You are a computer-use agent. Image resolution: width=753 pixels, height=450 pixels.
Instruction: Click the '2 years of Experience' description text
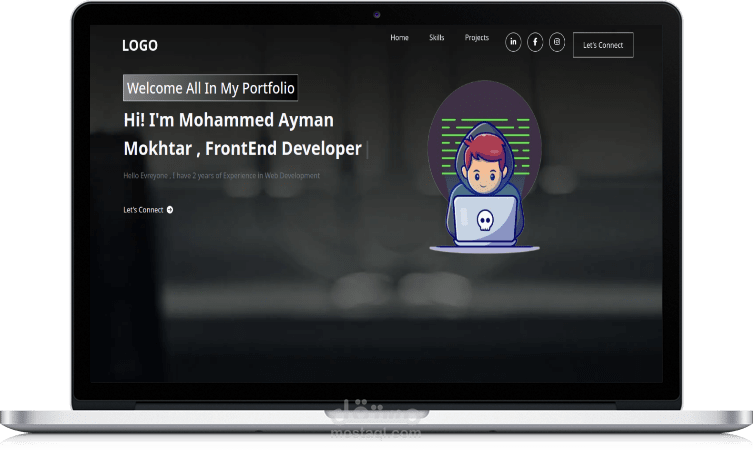point(221,176)
